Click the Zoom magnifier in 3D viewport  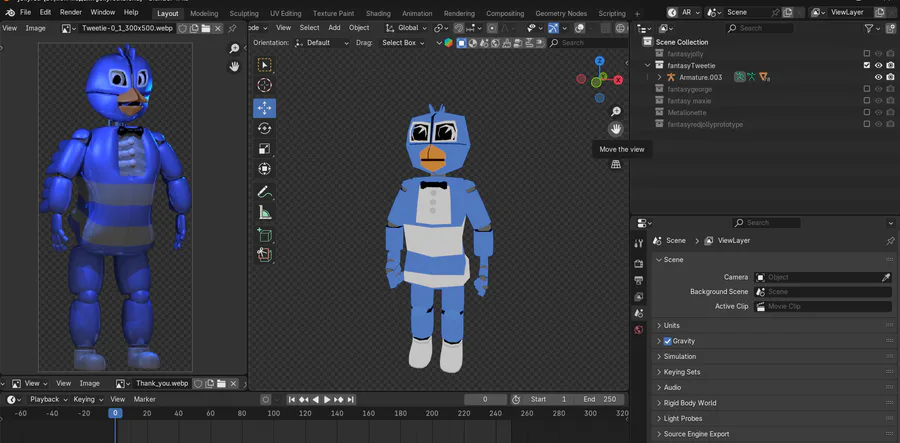click(616, 111)
